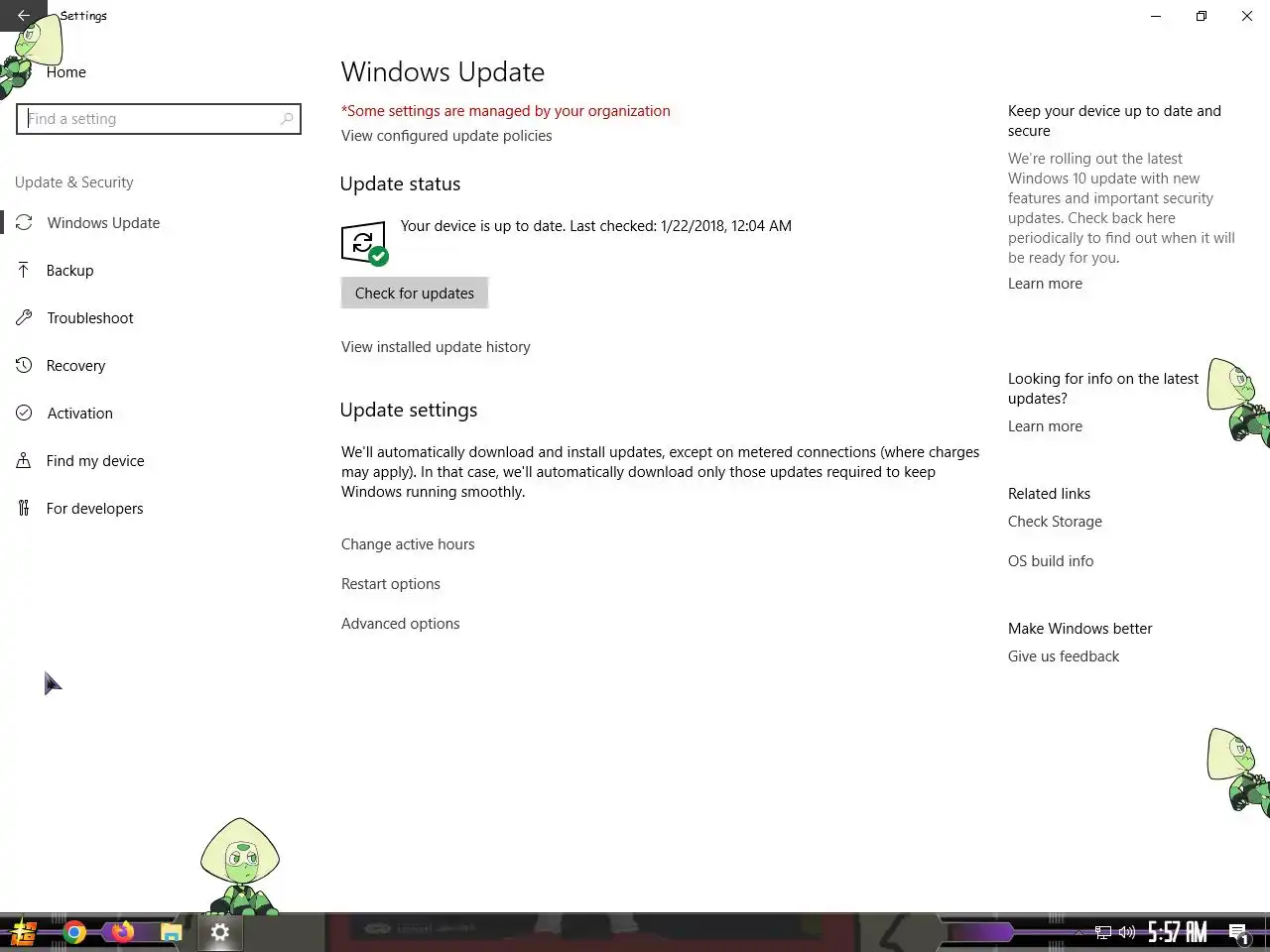Viewport: 1270px width, 952px height.
Task: Open the Action Center notification icon
Action: click(x=1238, y=932)
